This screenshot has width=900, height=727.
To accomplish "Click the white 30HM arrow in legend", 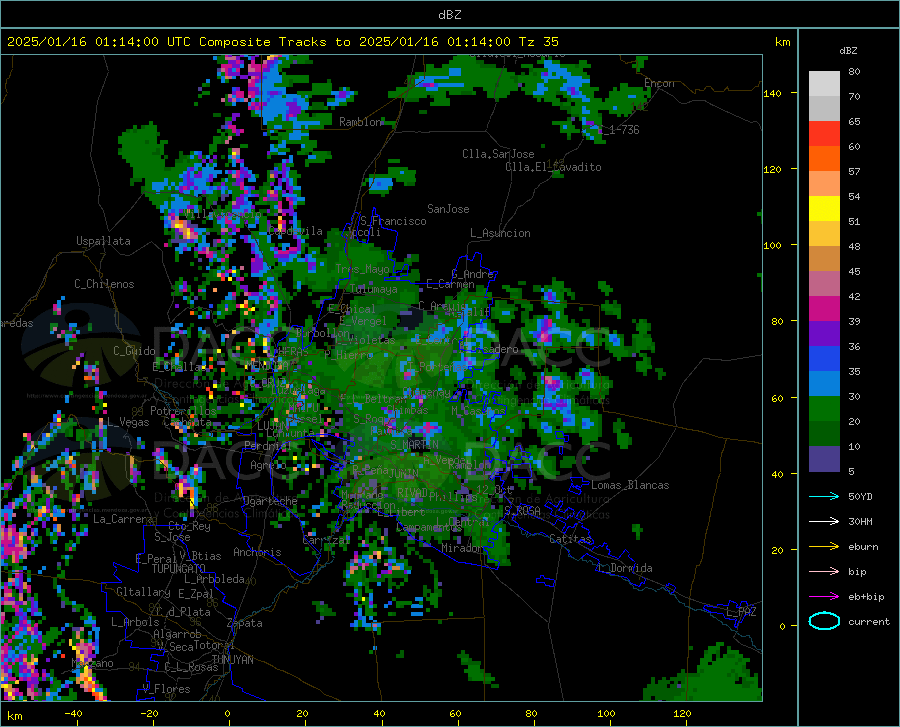I will coord(824,522).
